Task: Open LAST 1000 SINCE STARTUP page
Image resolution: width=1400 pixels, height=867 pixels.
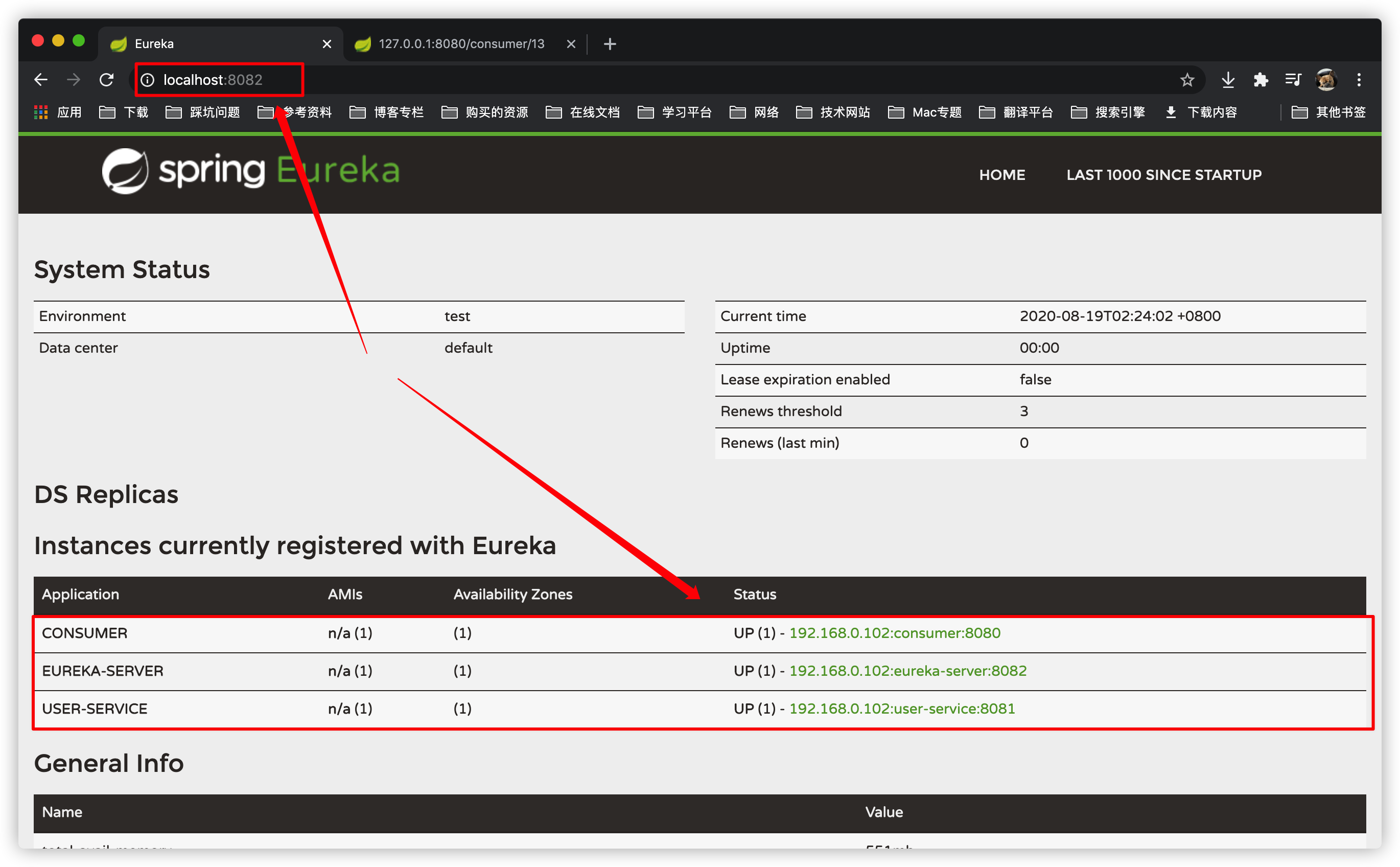Action: coord(1163,175)
